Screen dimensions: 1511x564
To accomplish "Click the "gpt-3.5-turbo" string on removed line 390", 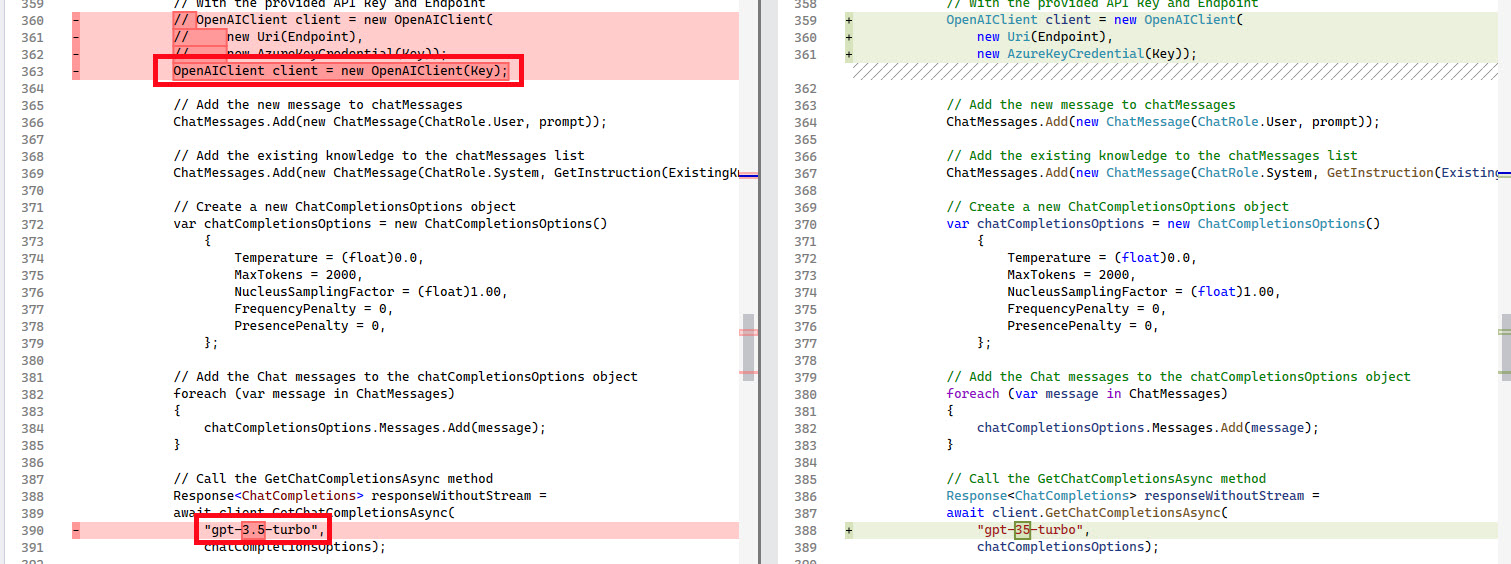I will [265, 530].
